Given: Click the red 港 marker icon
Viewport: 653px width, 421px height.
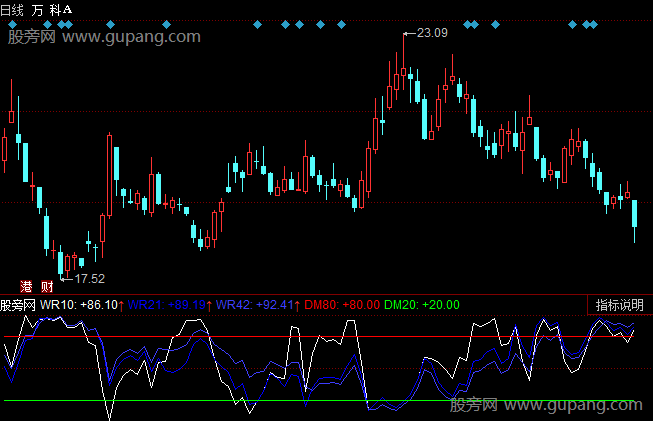Looking at the screenshot, I should pyautogui.click(x=27, y=286).
